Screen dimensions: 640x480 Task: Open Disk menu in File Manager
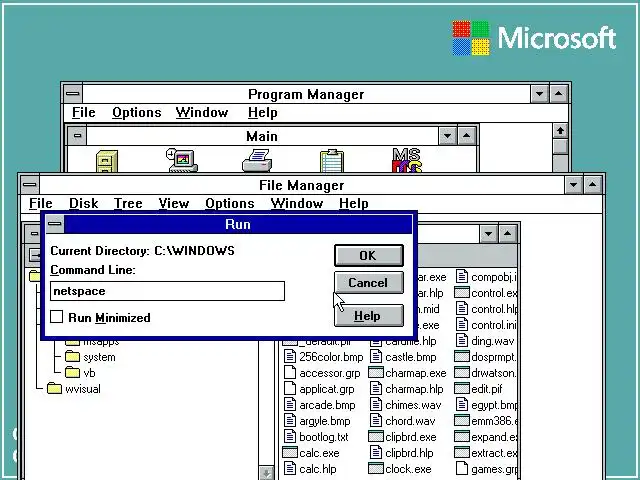point(84,203)
